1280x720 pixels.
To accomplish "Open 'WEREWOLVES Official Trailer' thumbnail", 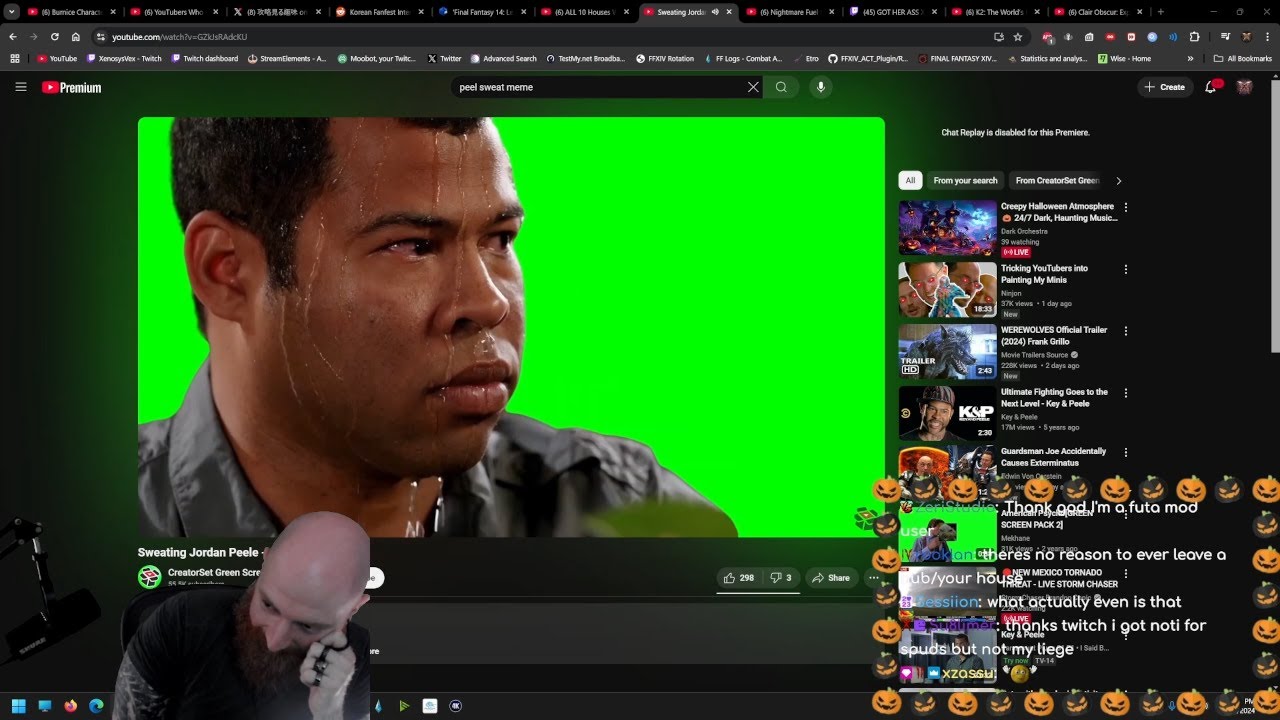I will tap(947, 352).
